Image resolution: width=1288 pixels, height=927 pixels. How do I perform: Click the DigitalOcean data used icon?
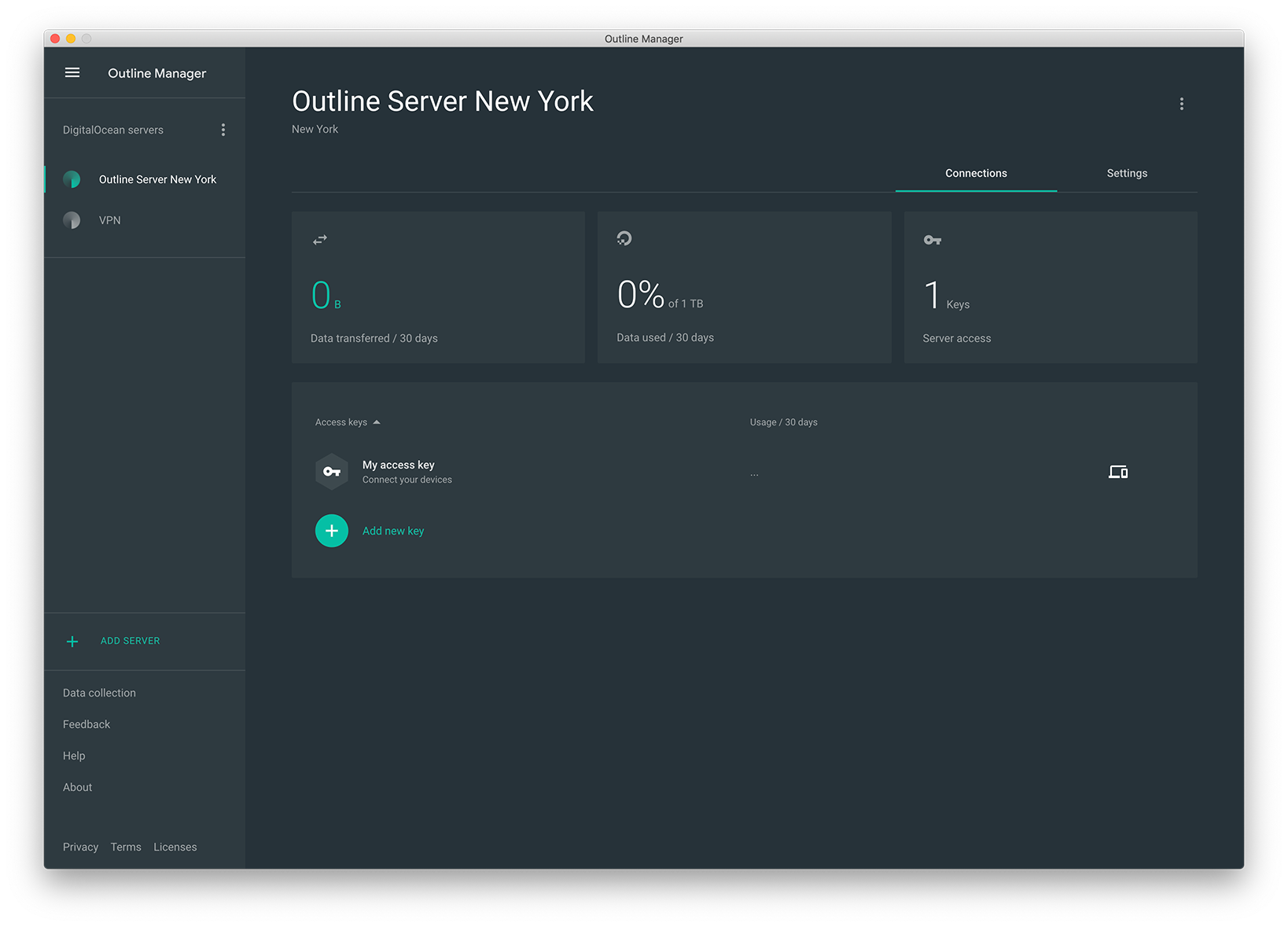[624, 238]
